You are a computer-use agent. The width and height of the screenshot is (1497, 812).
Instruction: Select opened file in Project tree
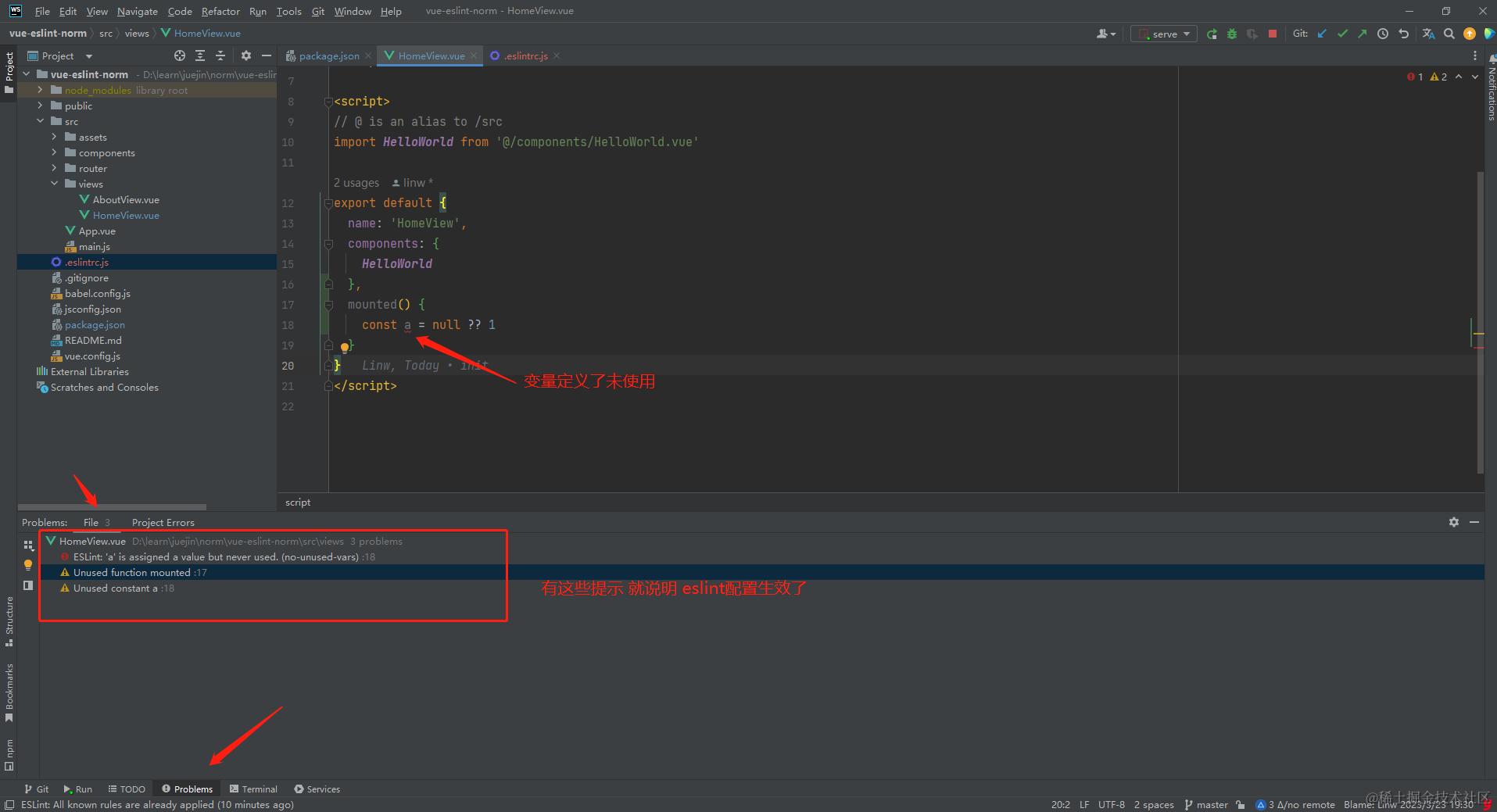(x=180, y=55)
